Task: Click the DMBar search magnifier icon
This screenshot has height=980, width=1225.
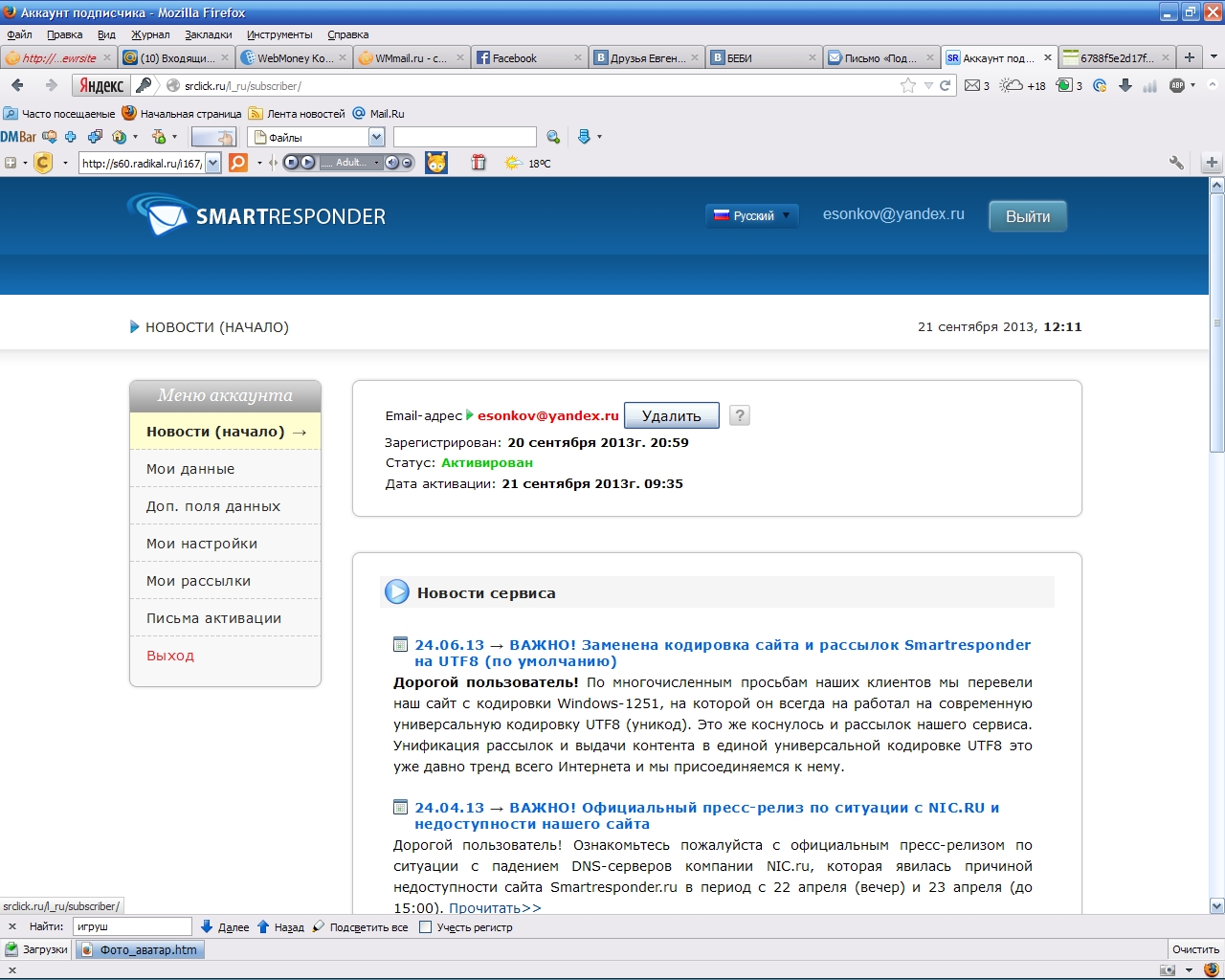Action: 553,137
